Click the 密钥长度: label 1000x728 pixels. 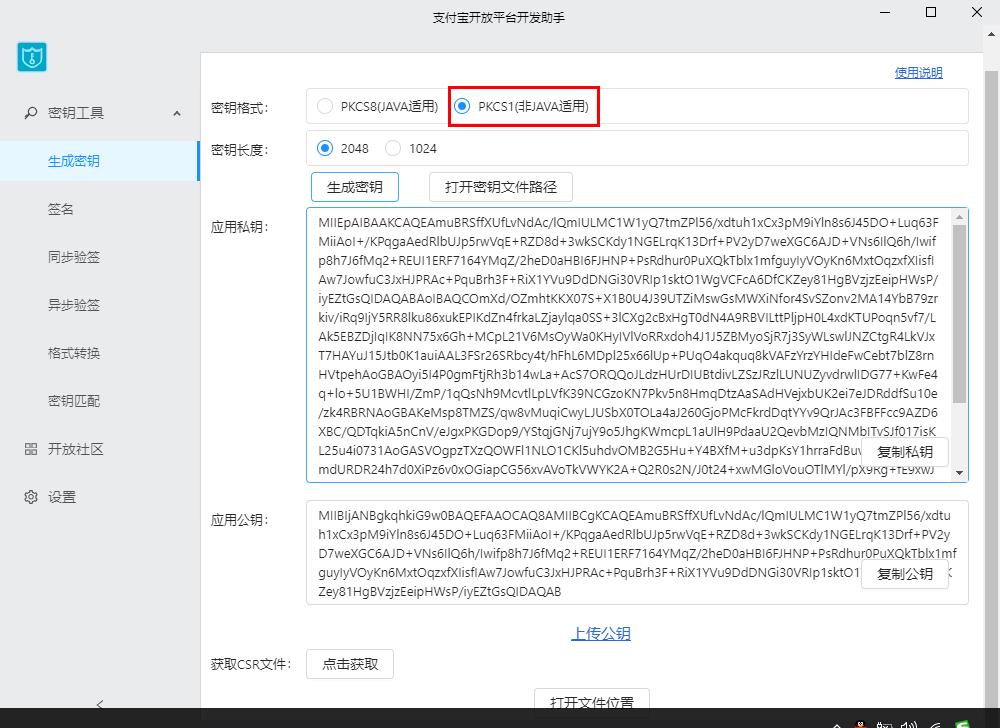tap(240, 150)
